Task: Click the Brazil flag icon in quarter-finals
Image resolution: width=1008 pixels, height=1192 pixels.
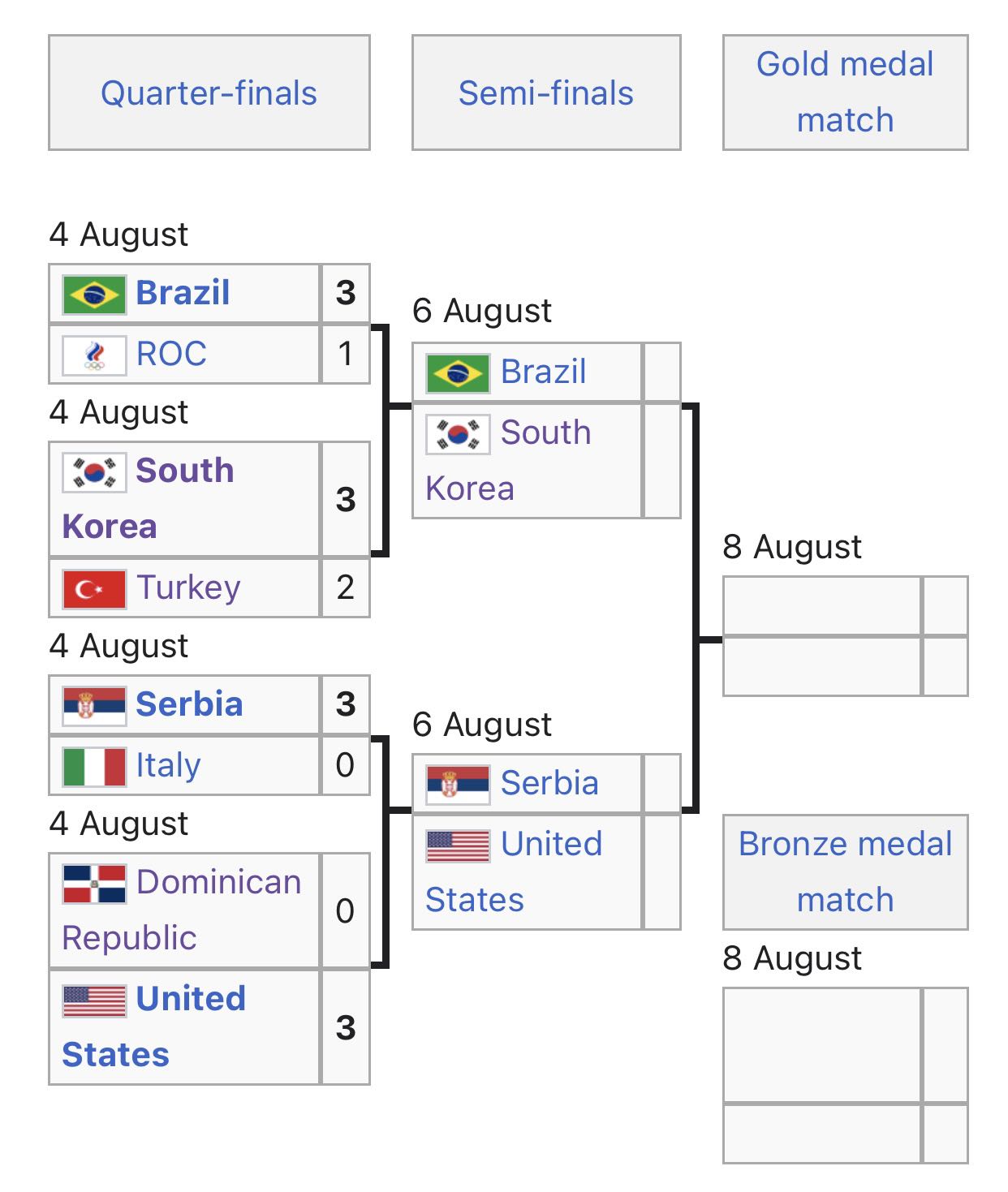Action: 94,294
